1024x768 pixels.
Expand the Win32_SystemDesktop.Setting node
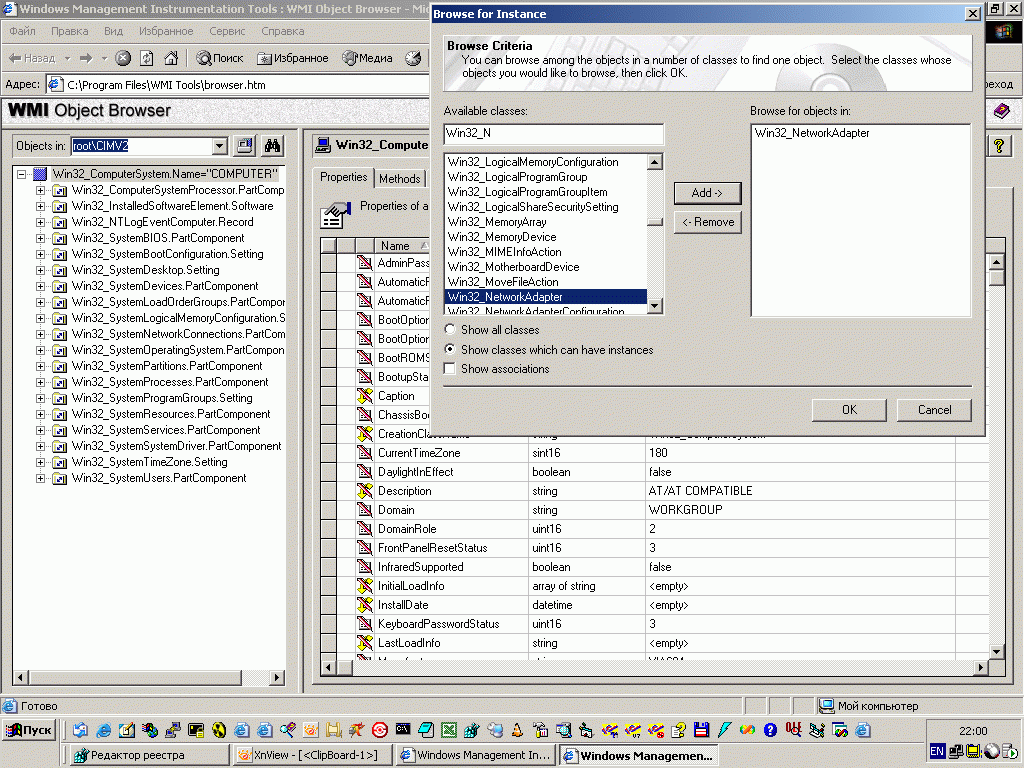pyautogui.click(x=40, y=270)
